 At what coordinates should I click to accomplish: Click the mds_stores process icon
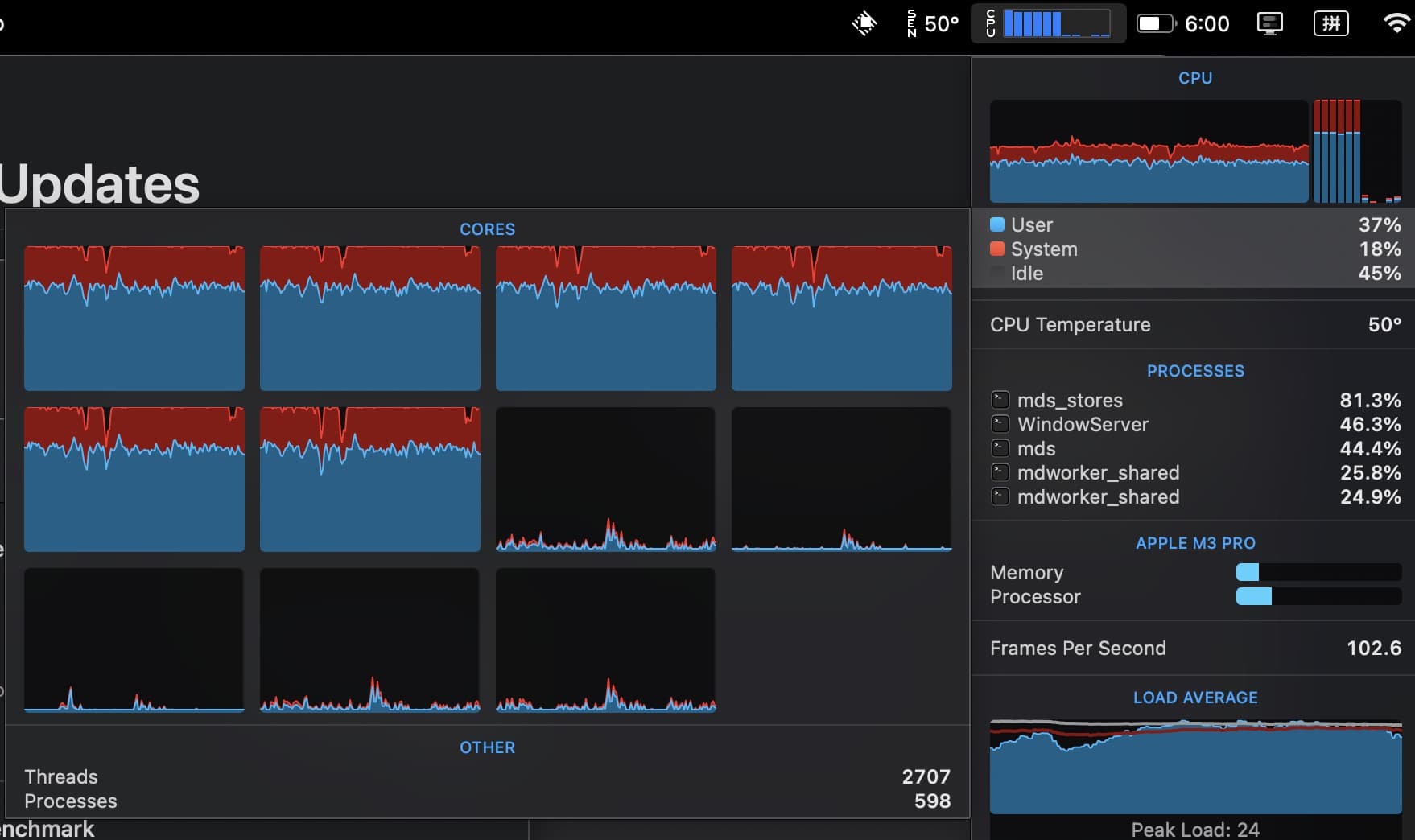pos(1000,400)
